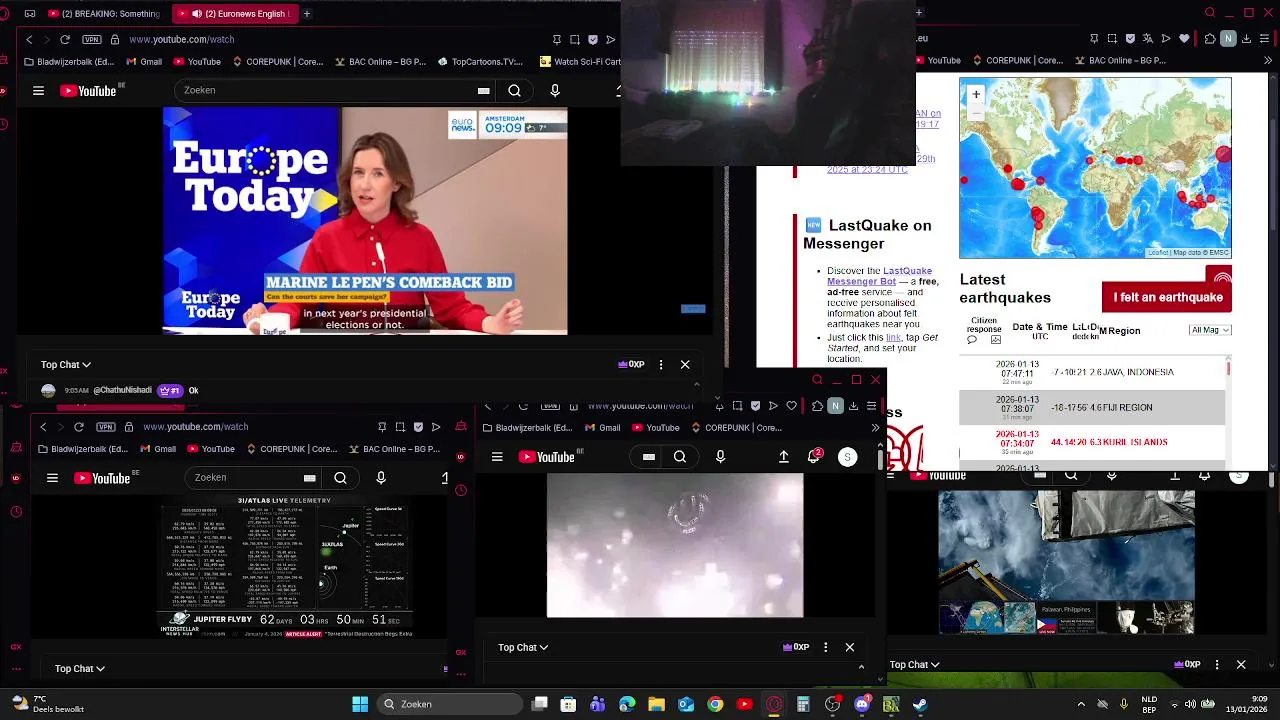Viewport: 1280px width, 720px height.
Task: Toggle the ad-blocker shield in earthquake window
Action: pyautogui.click(x=1130, y=39)
